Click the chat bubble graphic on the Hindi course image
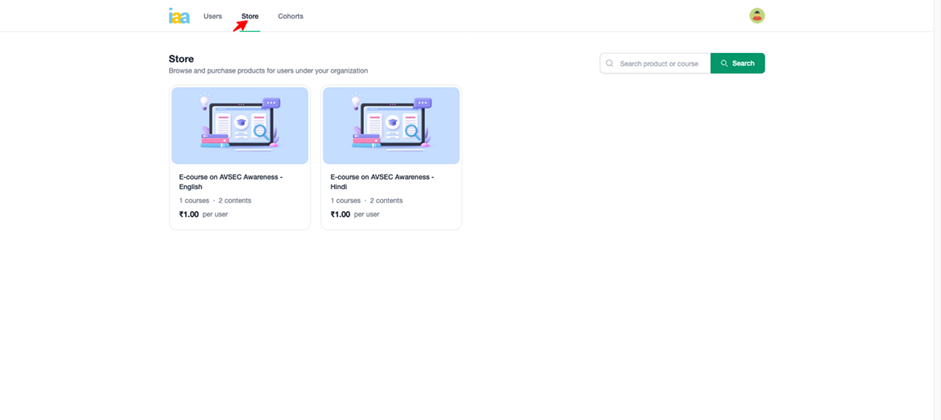The width and height of the screenshot is (941, 420). [x=422, y=103]
